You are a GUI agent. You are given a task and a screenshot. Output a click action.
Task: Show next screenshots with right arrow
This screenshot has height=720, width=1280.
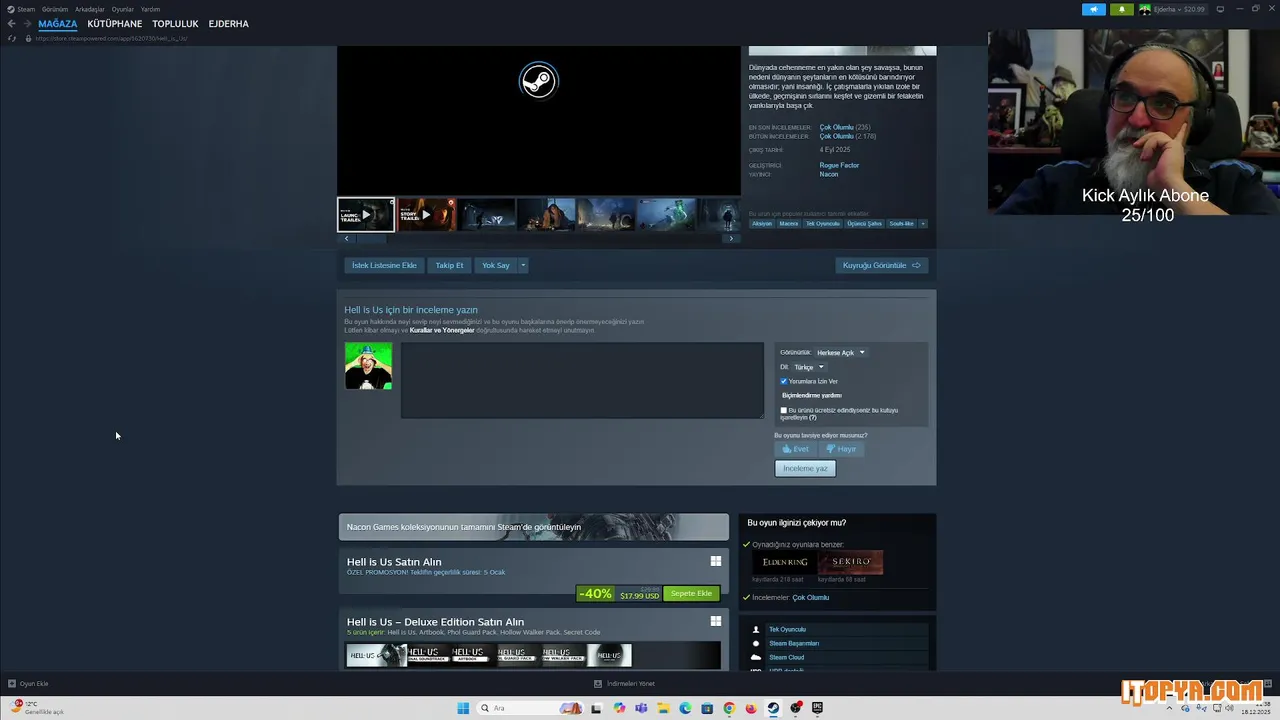pos(731,238)
